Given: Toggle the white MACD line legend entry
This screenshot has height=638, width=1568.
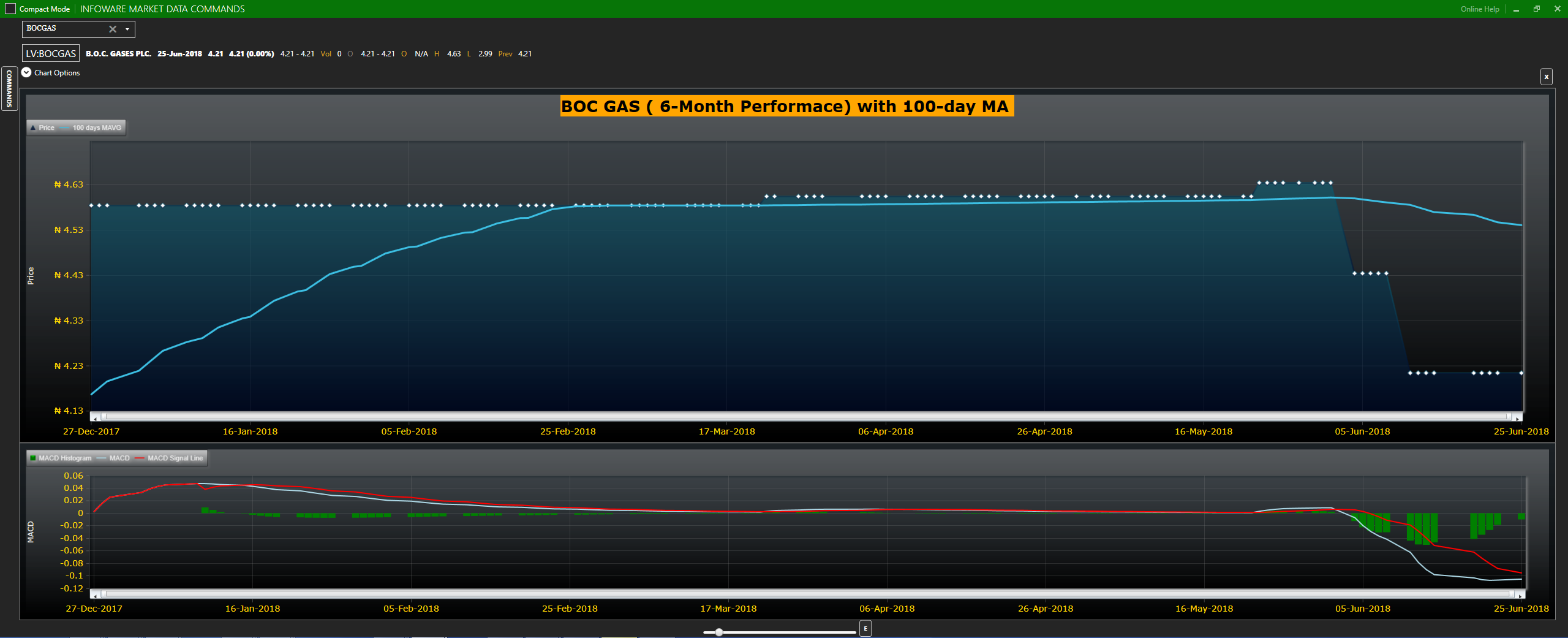Looking at the screenshot, I should click(x=113, y=458).
